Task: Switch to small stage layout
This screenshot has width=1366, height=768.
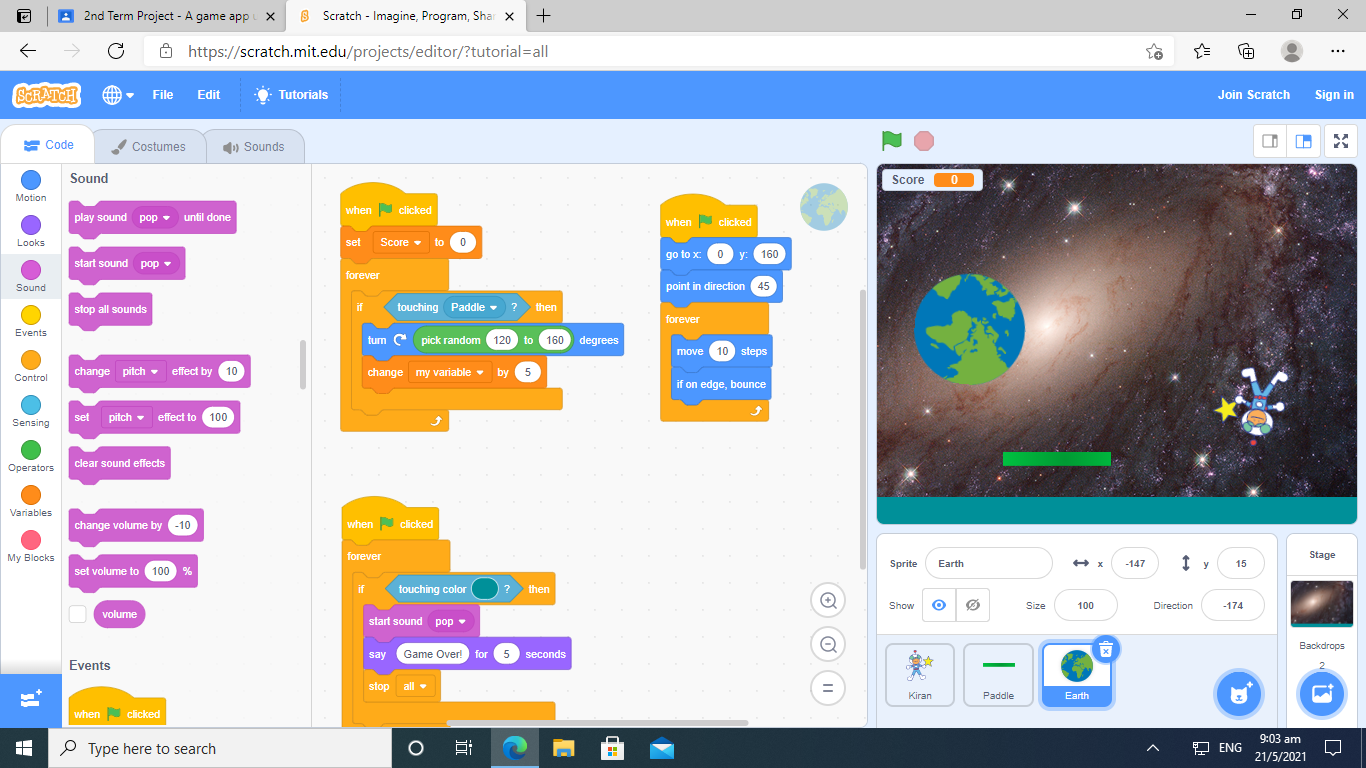Action: (1270, 141)
